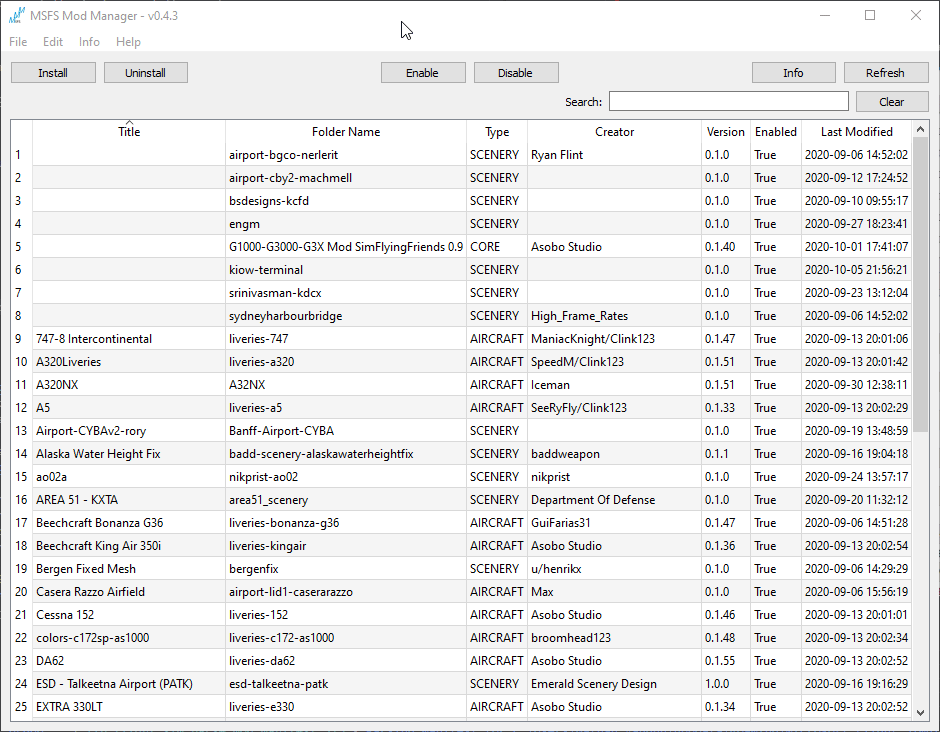This screenshot has height=732, width=940.
Task: Open the File menu
Action: [18, 41]
